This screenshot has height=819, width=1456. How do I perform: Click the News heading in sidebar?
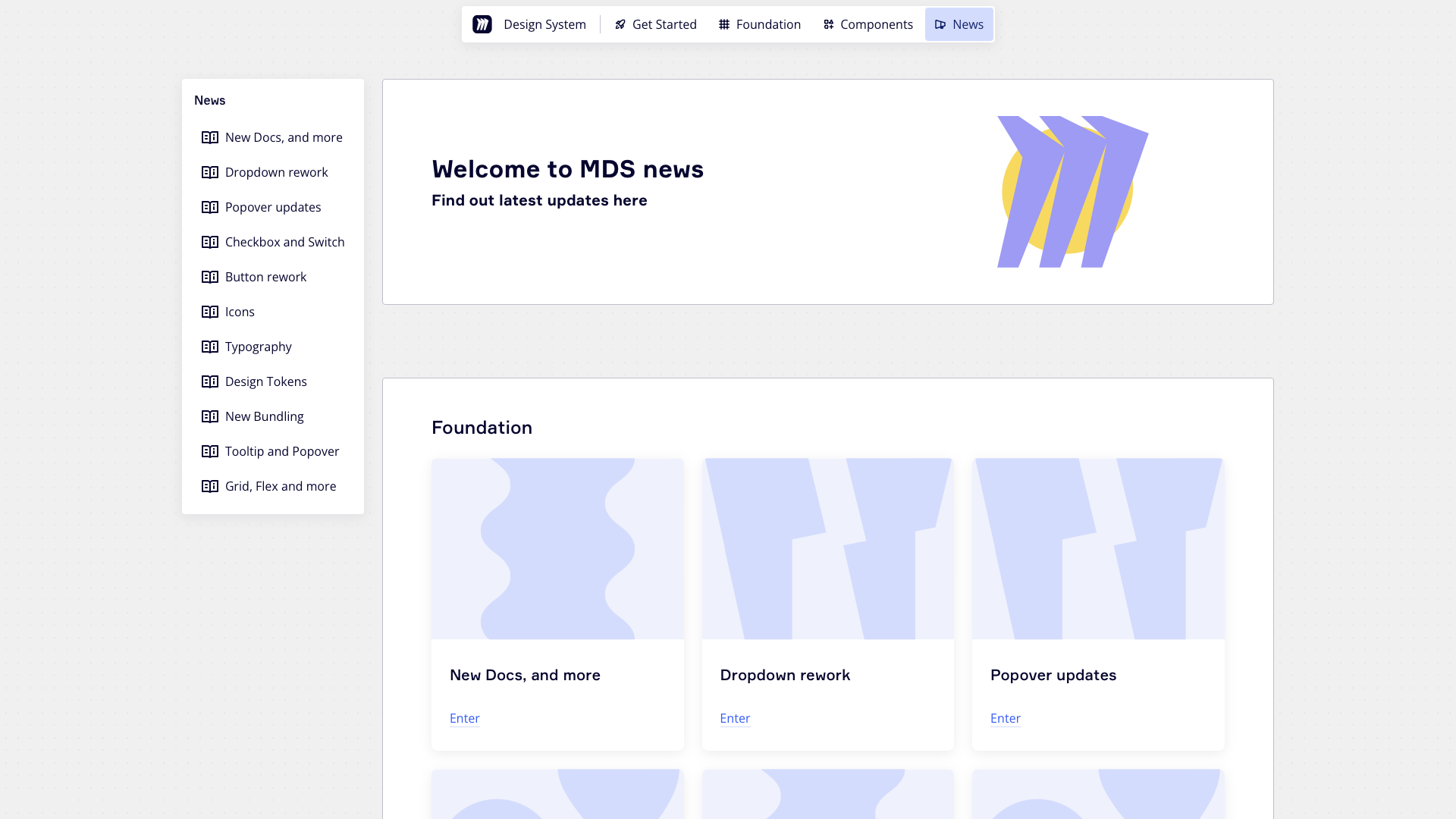click(210, 100)
